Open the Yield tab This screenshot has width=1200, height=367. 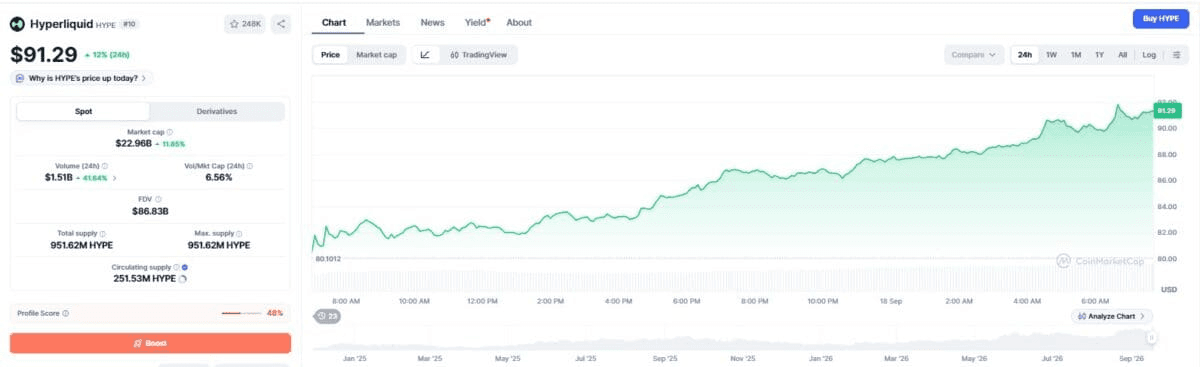coord(477,22)
